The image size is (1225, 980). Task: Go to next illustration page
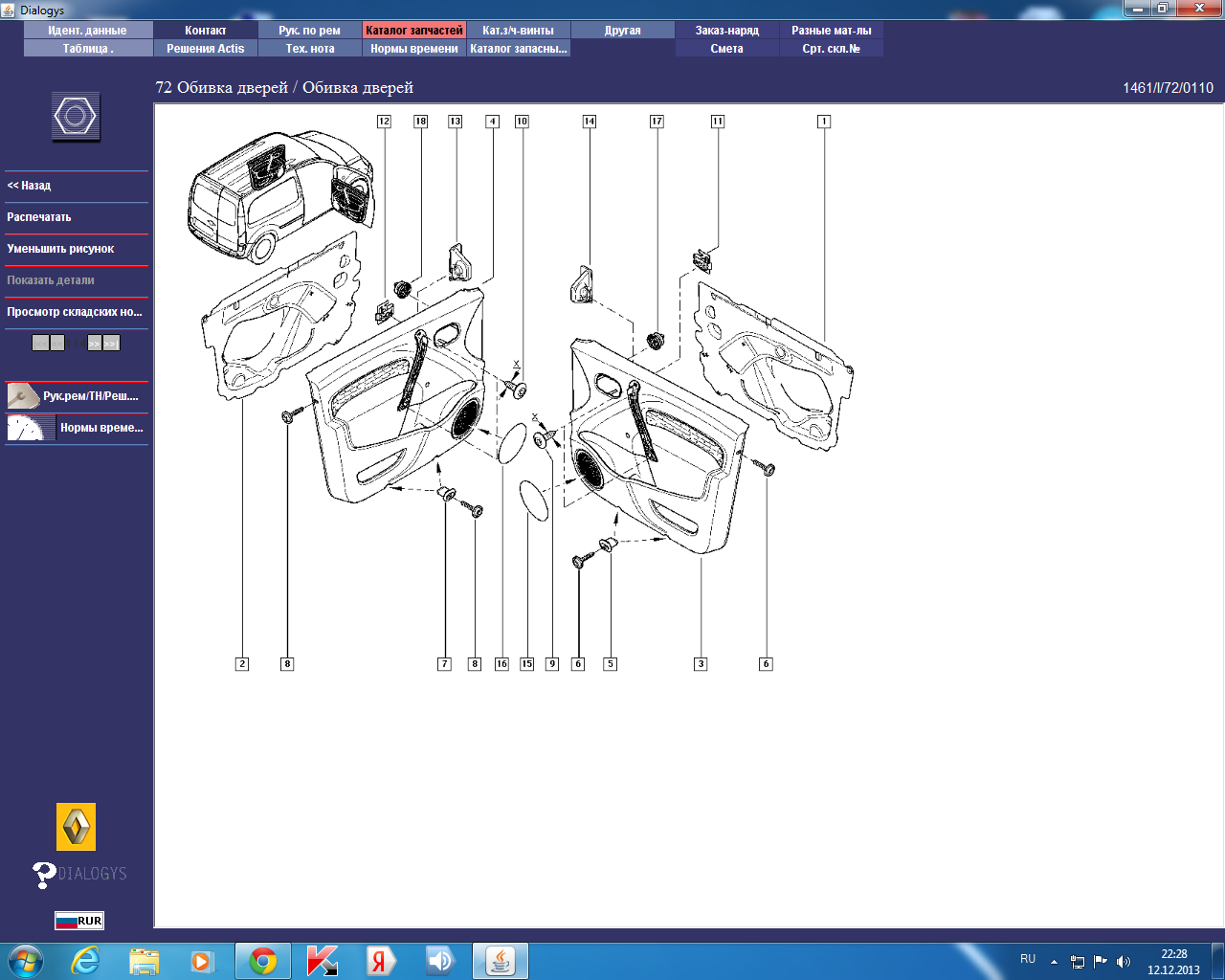point(94,343)
